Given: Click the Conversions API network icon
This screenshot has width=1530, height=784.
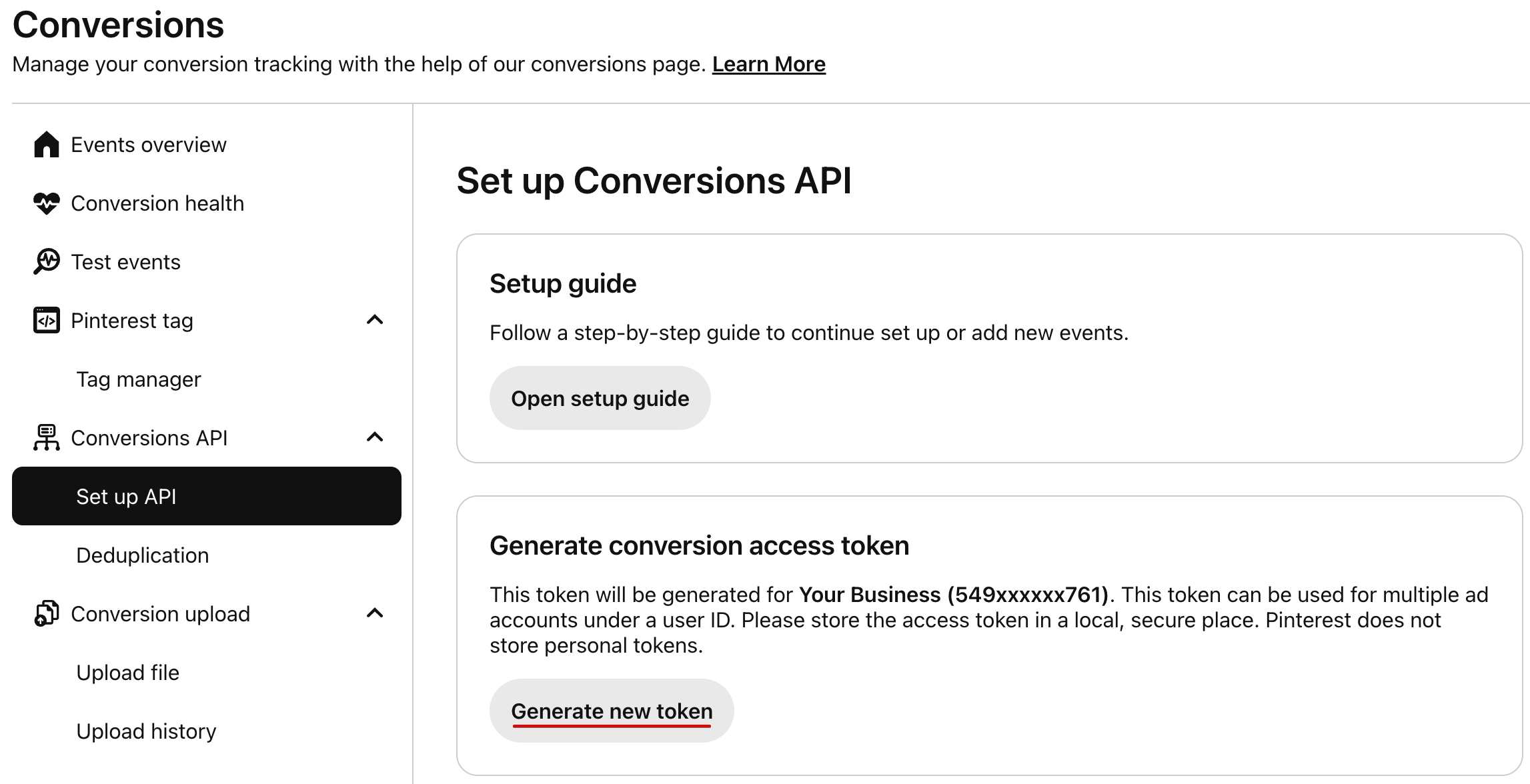Looking at the screenshot, I should tap(46, 438).
